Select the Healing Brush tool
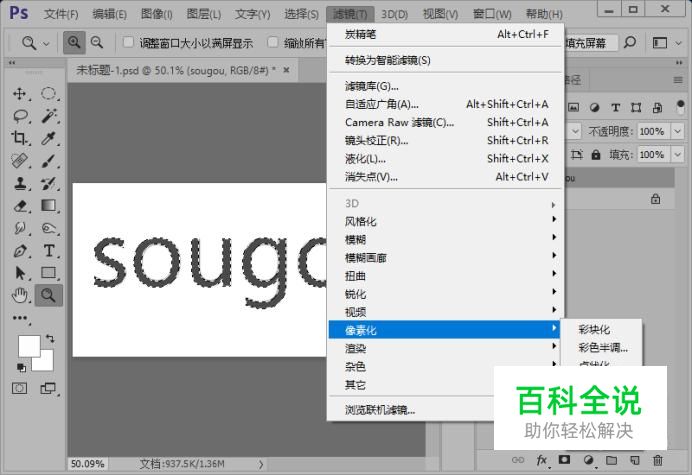This screenshot has width=692, height=475. pos(20,161)
